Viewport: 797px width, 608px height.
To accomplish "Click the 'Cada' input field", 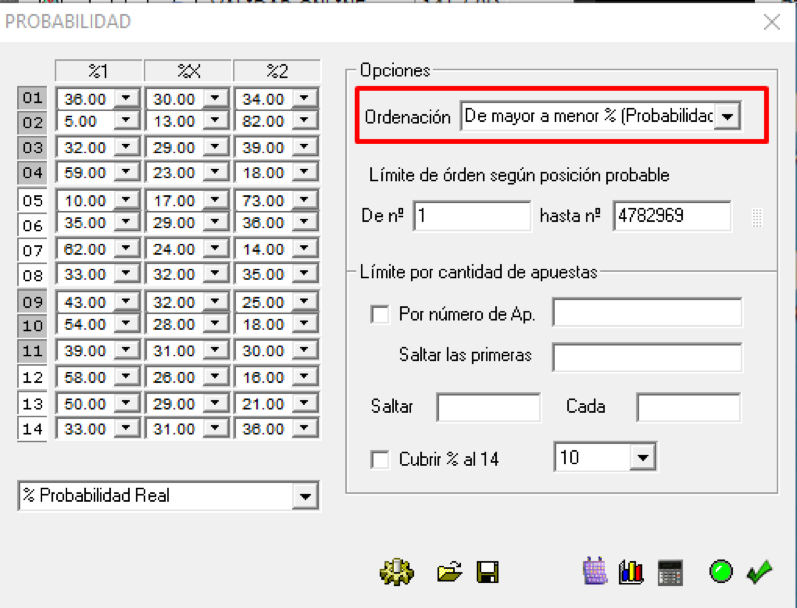I will coord(688,408).
